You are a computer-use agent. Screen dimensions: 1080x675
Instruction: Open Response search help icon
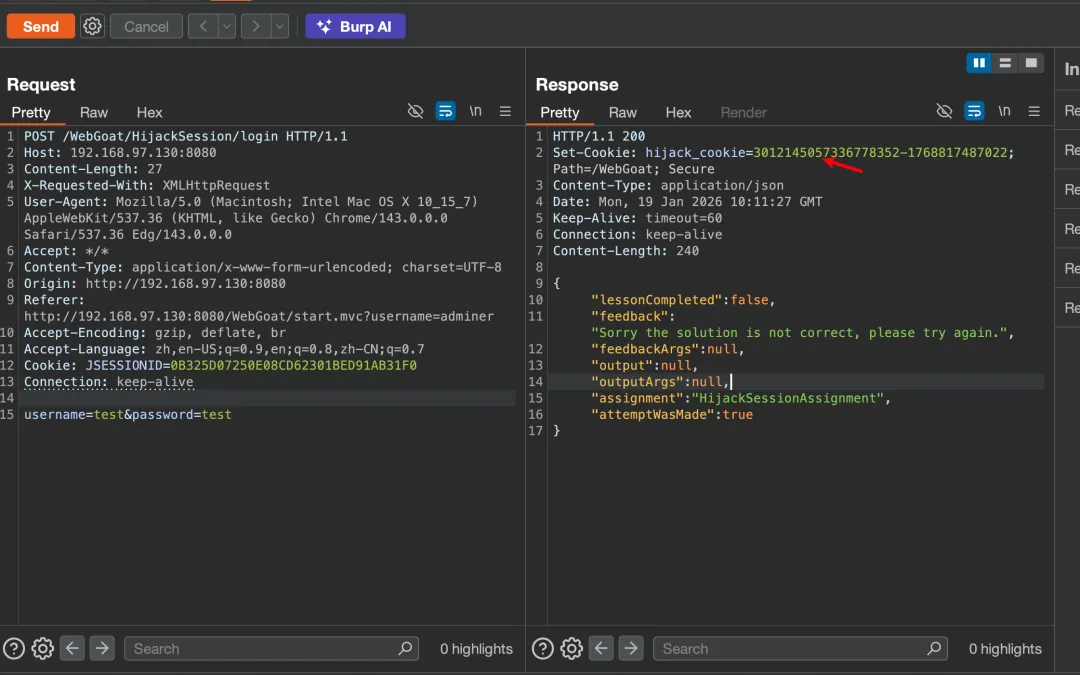(543, 649)
